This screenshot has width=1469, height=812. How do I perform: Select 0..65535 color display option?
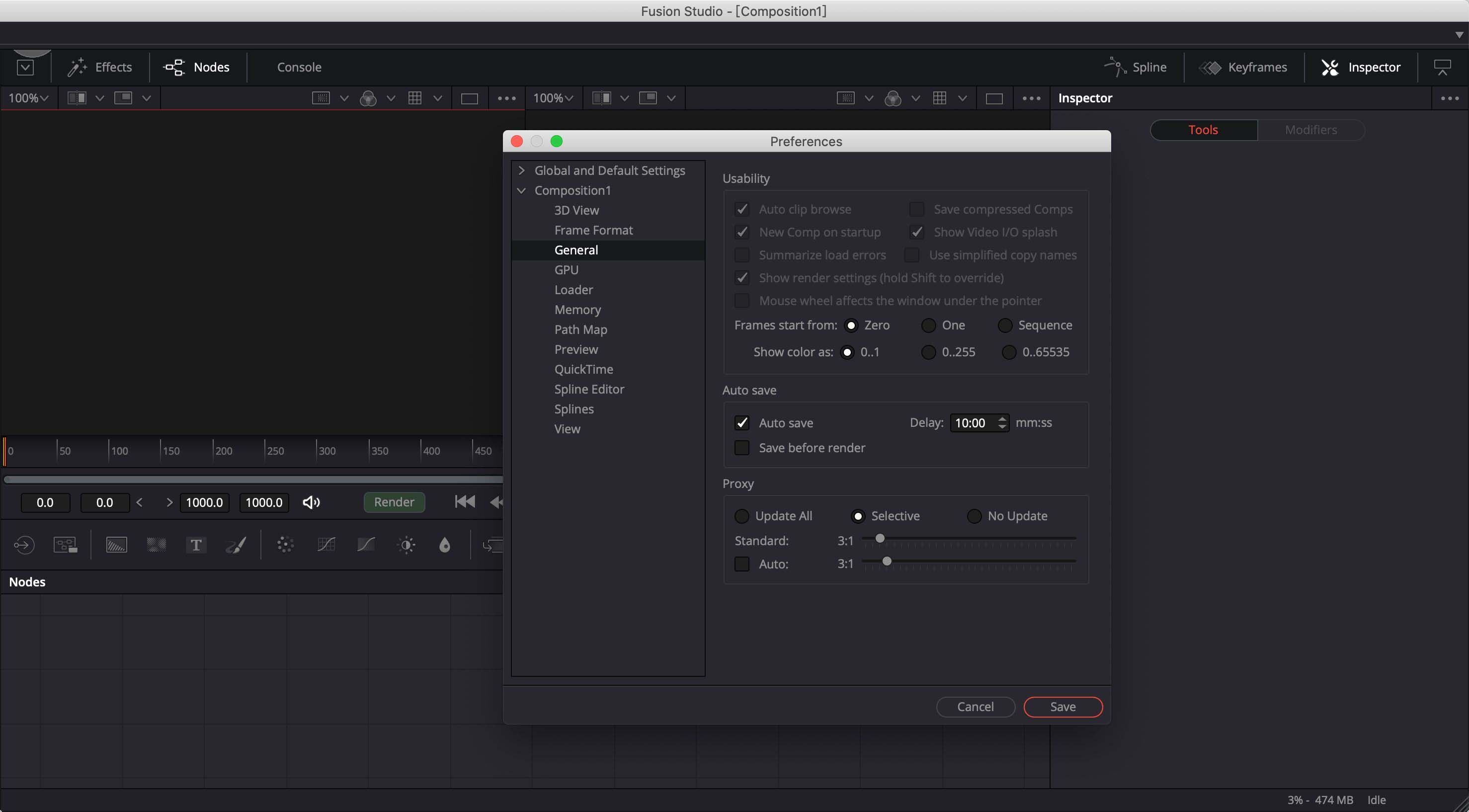1009,352
